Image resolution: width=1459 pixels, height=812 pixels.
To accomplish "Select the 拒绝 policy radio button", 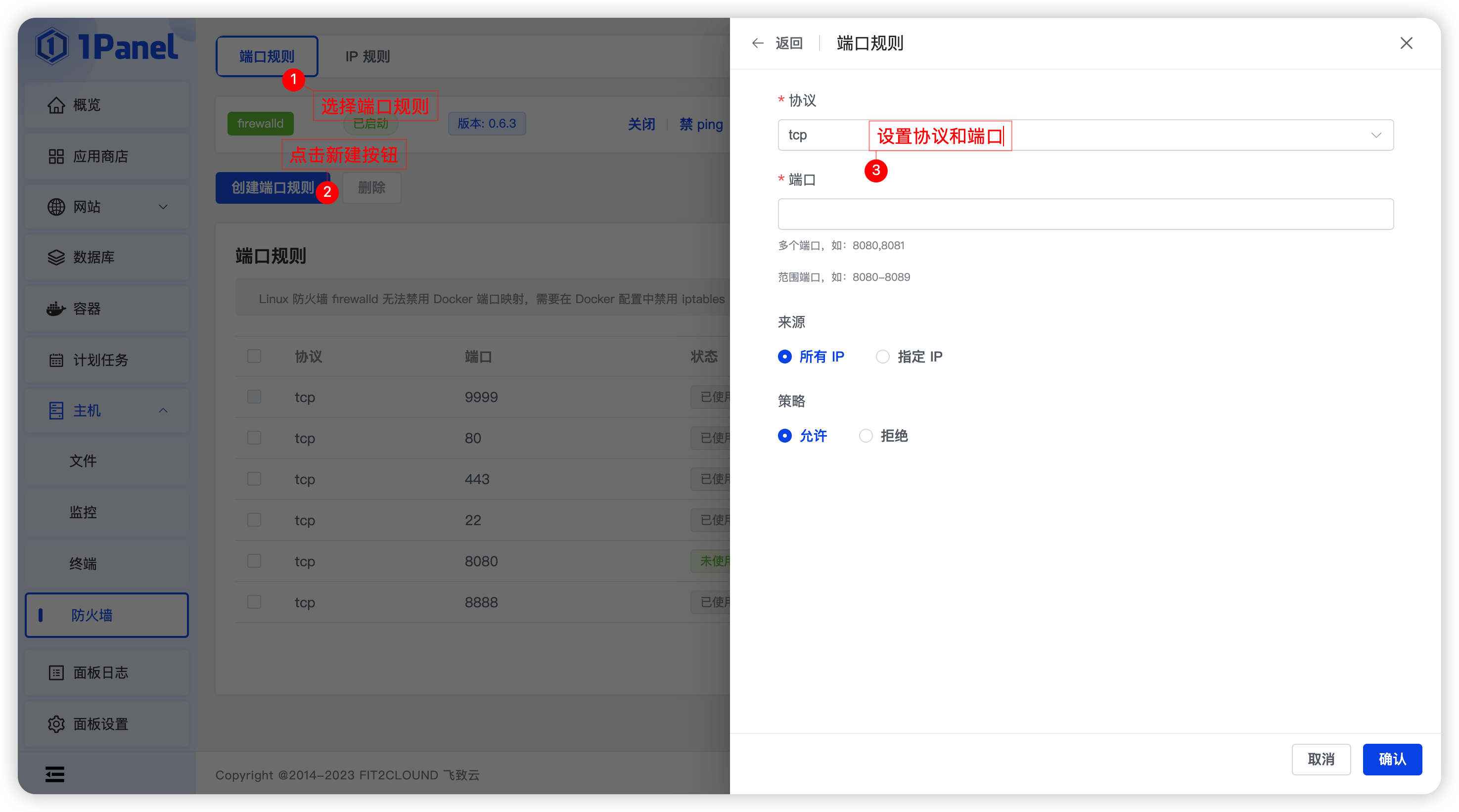I will (x=866, y=436).
